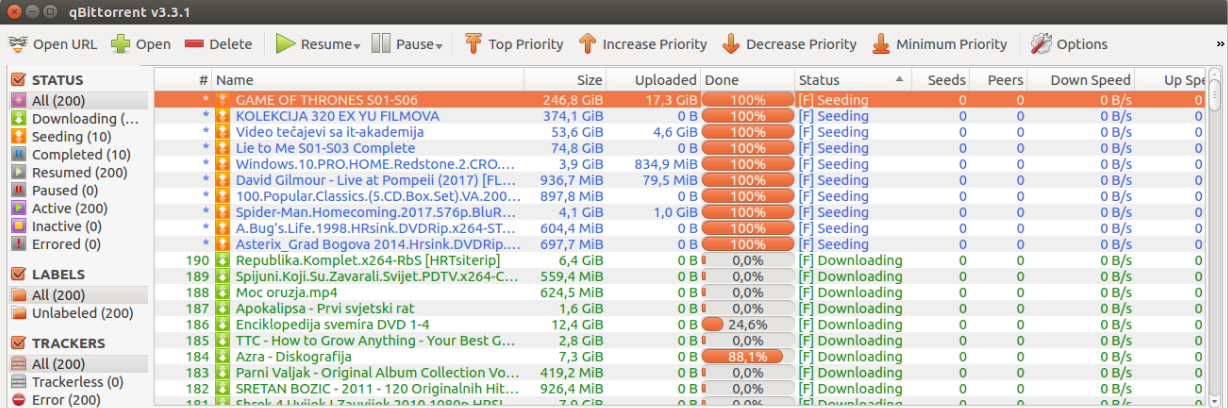Click size cell 374,1 GiB

coord(573,116)
